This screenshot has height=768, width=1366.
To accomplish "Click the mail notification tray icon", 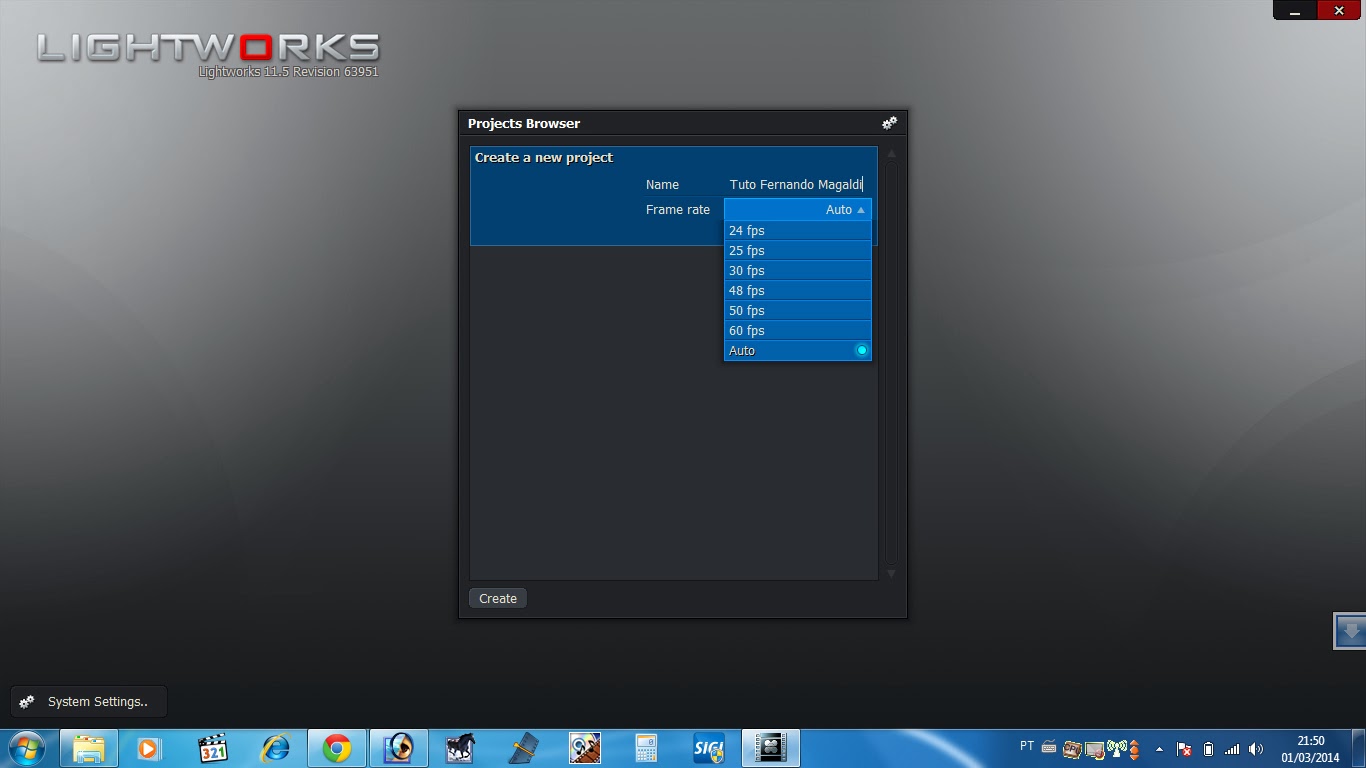I will [1094, 749].
